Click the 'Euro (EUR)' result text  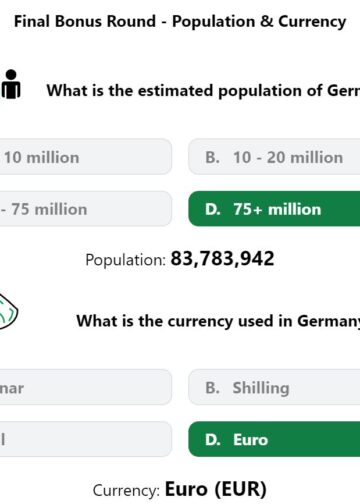[216, 489]
